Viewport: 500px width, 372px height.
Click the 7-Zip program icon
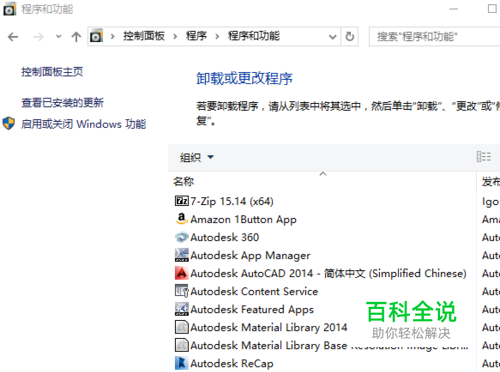pyautogui.click(x=181, y=201)
